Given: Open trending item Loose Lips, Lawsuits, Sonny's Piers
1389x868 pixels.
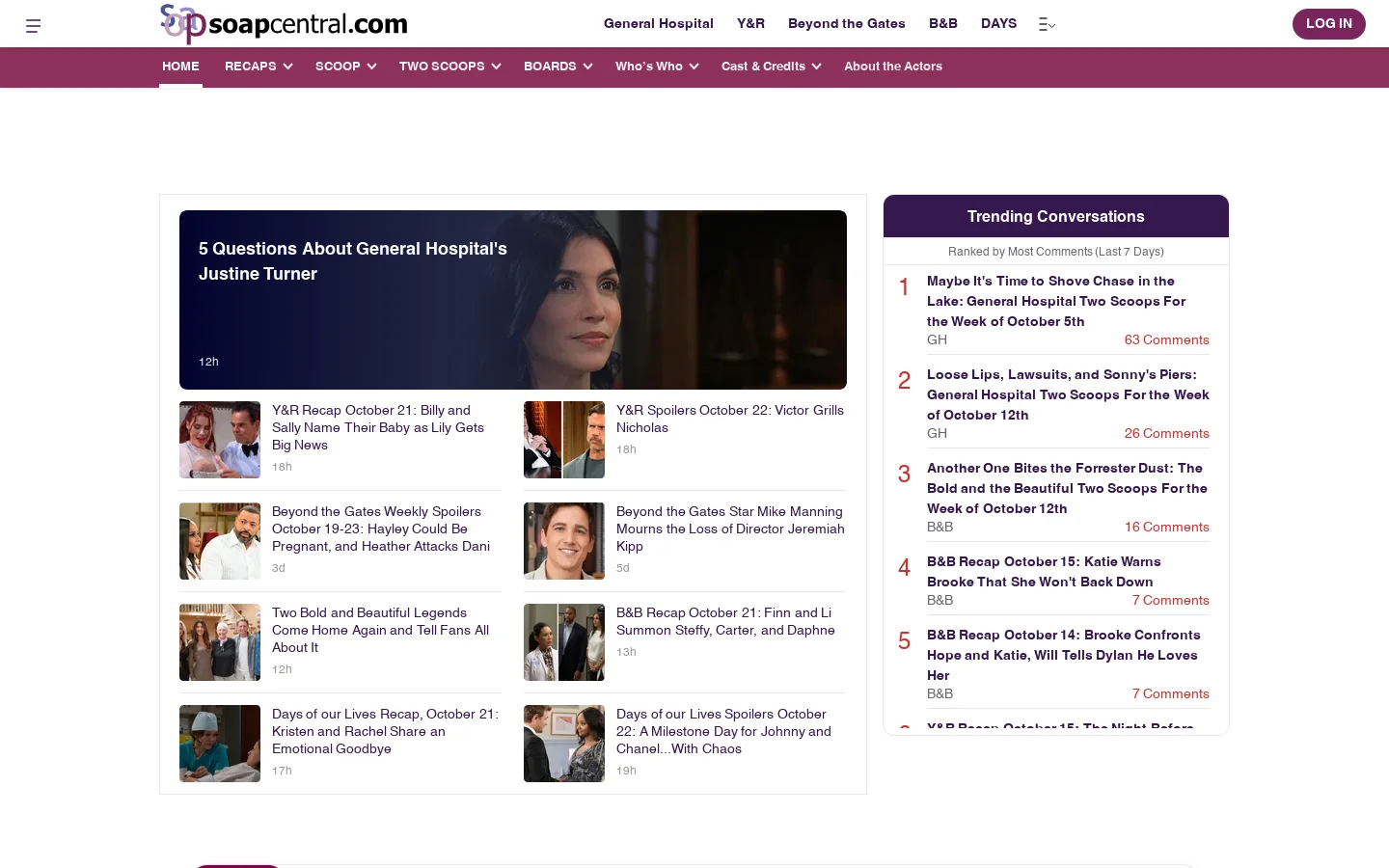Looking at the screenshot, I should click(1068, 394).
